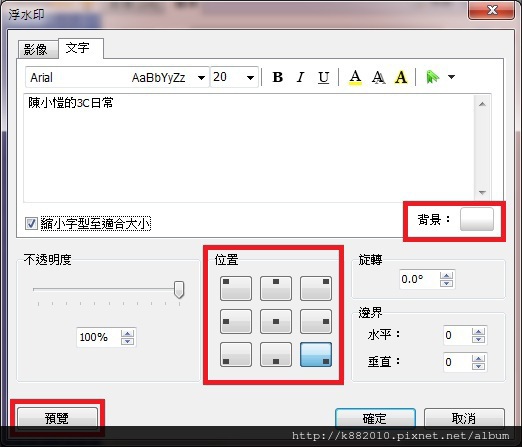Set watermark position to middle-left

236,321
